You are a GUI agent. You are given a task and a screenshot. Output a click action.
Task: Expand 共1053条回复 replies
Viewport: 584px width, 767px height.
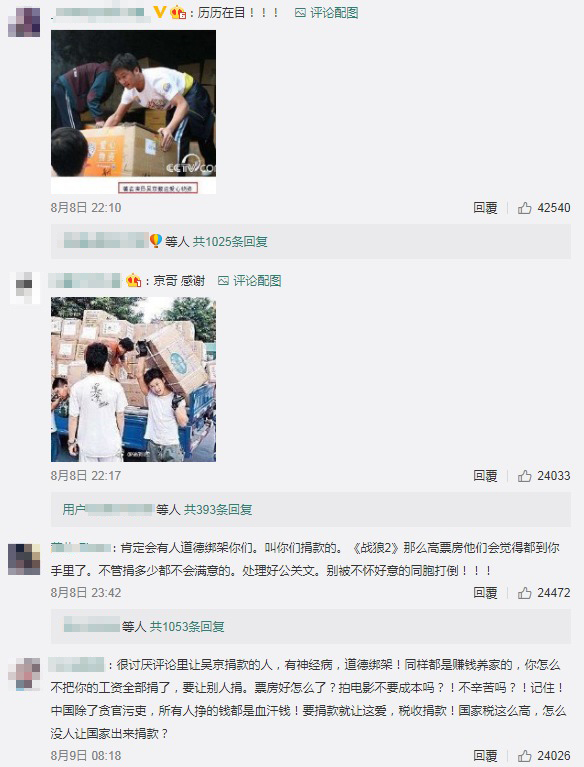pos(187,627)
